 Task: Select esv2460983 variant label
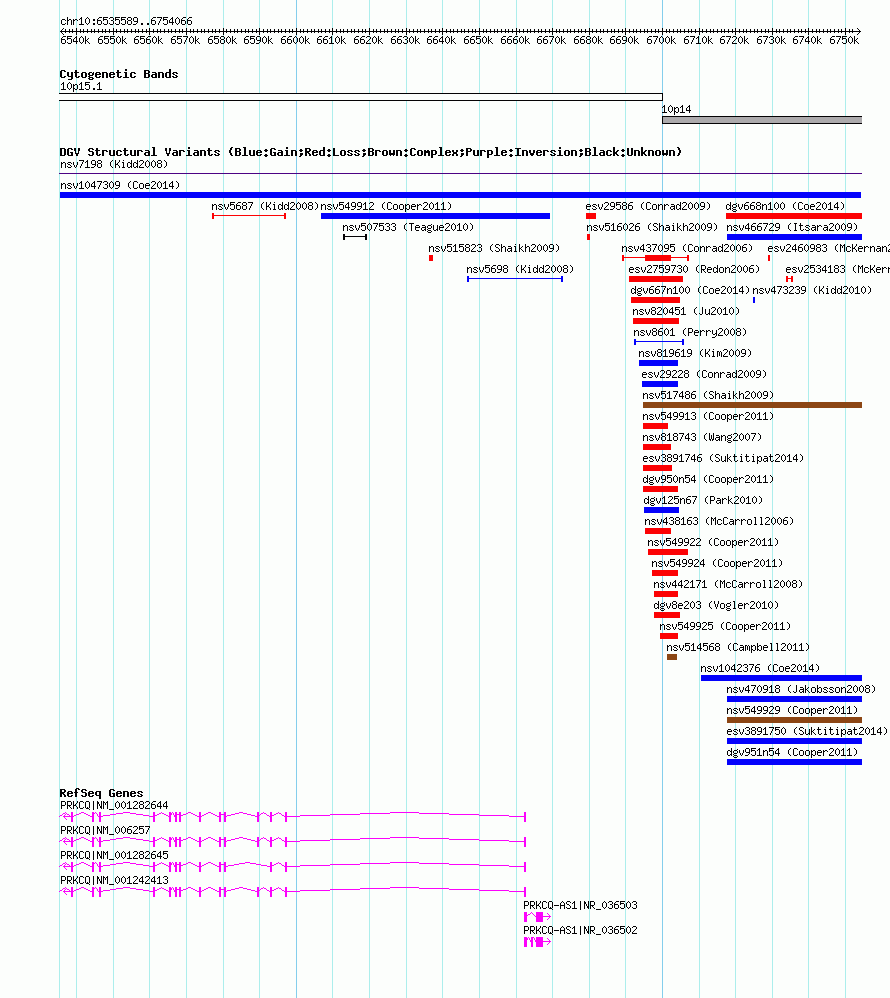point(828,248)
